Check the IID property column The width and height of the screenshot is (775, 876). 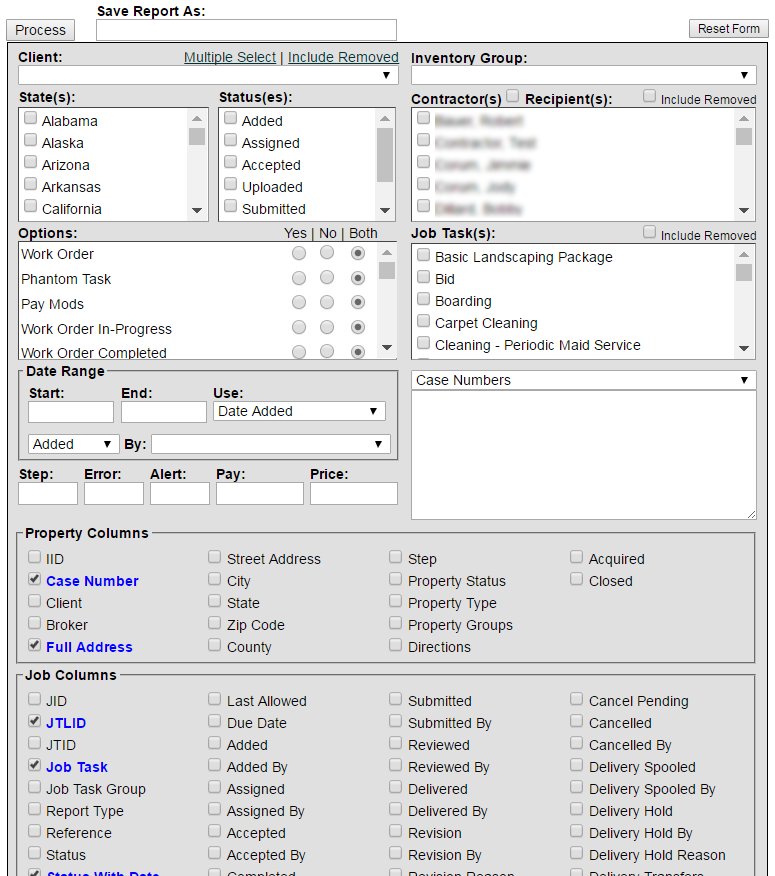click(x=35, y=556)
